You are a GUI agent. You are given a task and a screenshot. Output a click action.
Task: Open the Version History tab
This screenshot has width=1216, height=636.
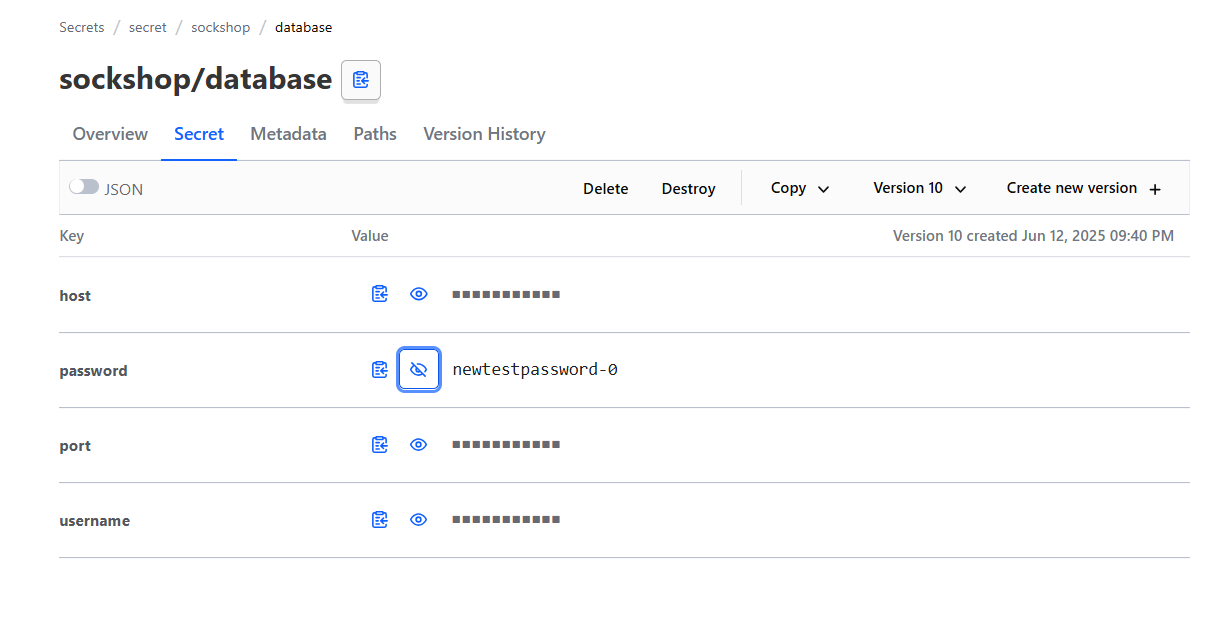484,134
